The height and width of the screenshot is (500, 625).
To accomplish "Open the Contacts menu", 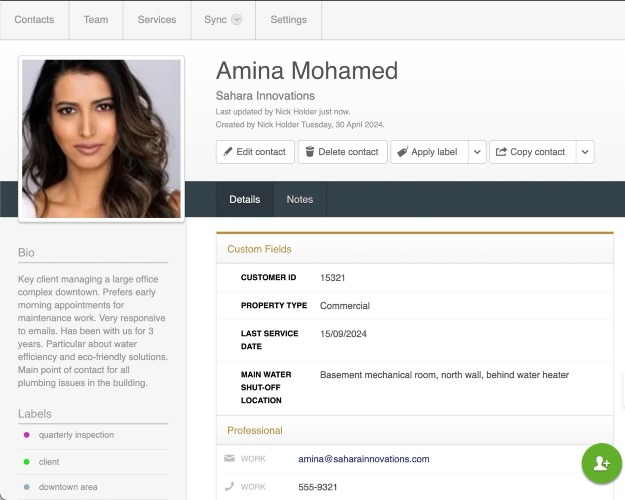I will click(x=34, y=20).
